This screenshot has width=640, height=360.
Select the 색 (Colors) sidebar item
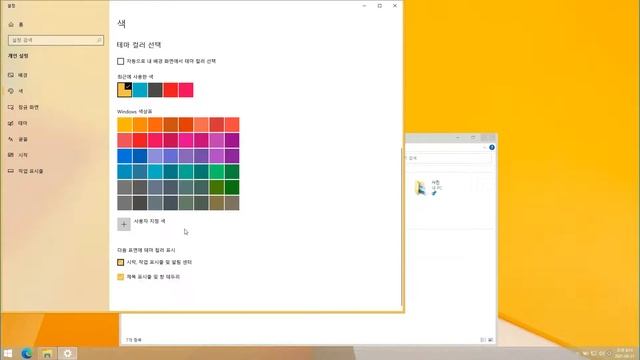click(16, 91)
